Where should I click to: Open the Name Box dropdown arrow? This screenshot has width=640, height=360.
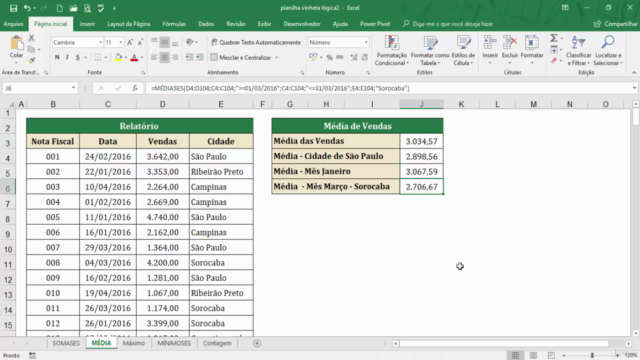(73, 88)
